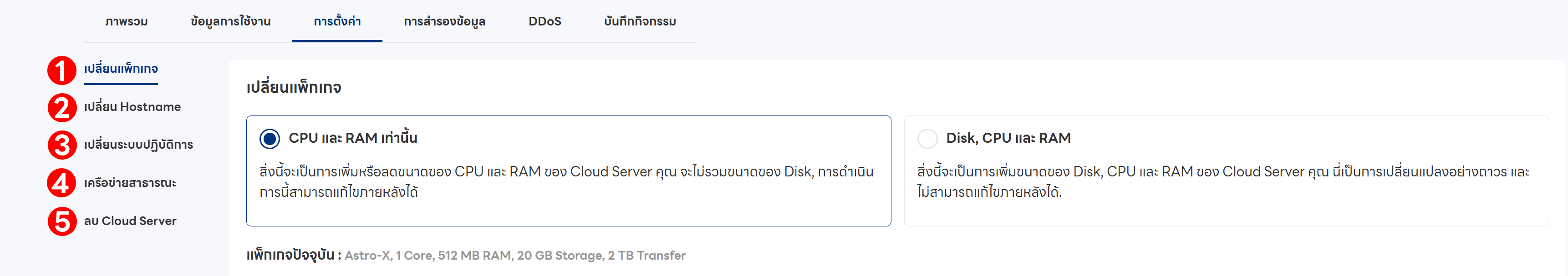Viewport: 1568px width, 276px height.
Task: Open the เปลี่ยน Hostname sidebar link
Action: 132,107
